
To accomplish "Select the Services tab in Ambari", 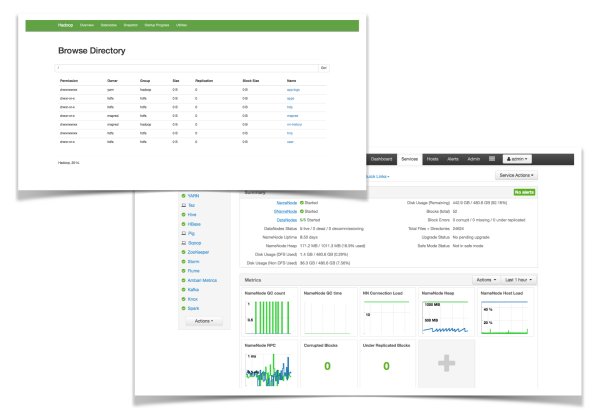I will pyautogui.click(x=409, y=159).
